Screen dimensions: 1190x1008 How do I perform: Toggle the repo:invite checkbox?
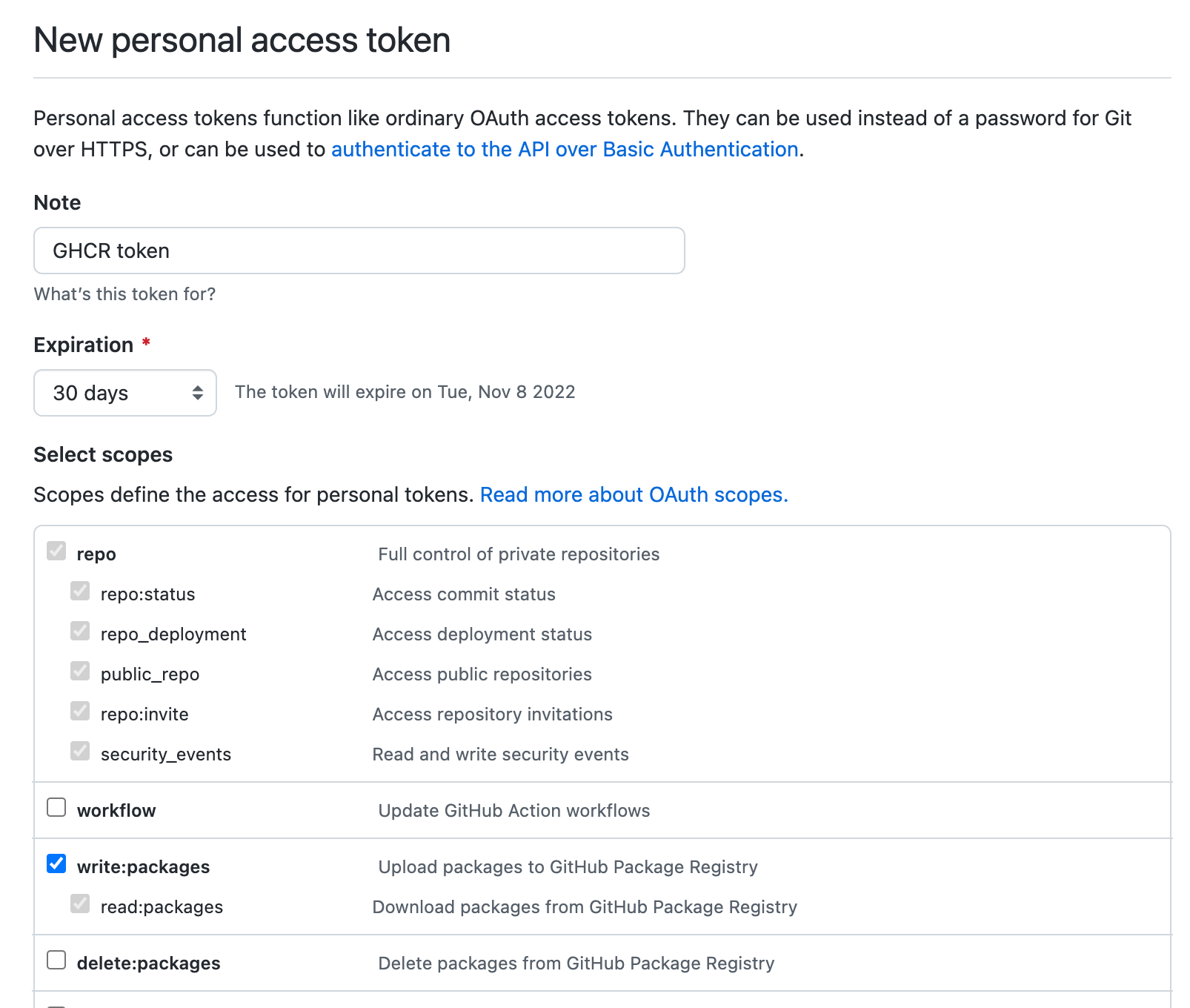click(80, 711)
